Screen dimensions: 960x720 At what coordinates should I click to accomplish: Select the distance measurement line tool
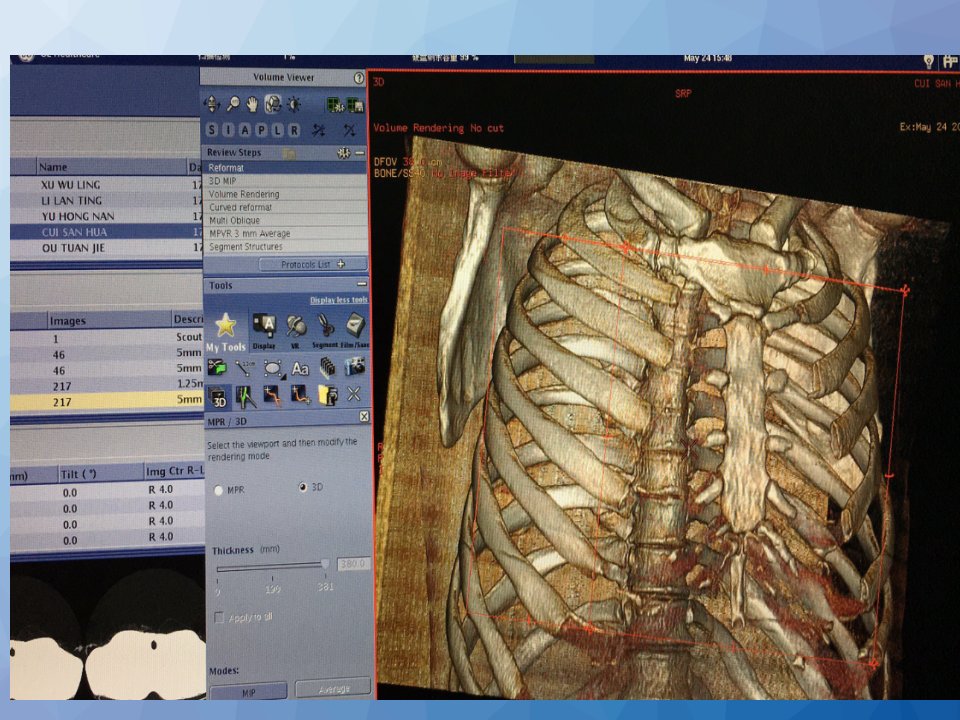246,367
